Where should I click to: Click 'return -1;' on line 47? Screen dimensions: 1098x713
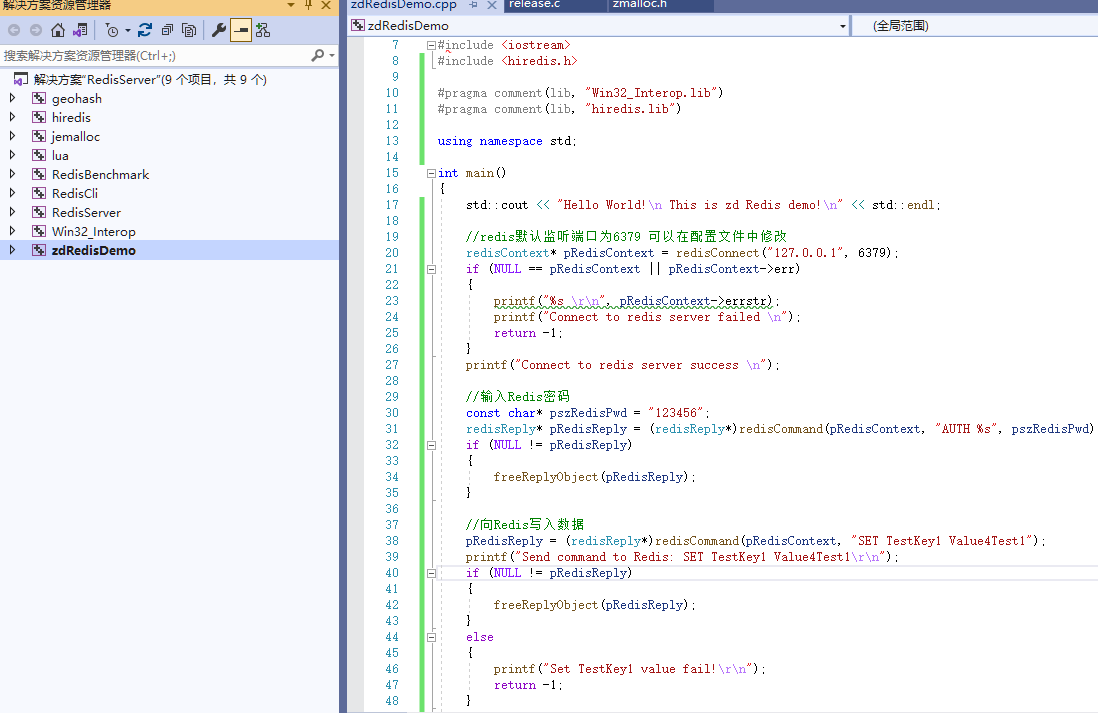528,685
